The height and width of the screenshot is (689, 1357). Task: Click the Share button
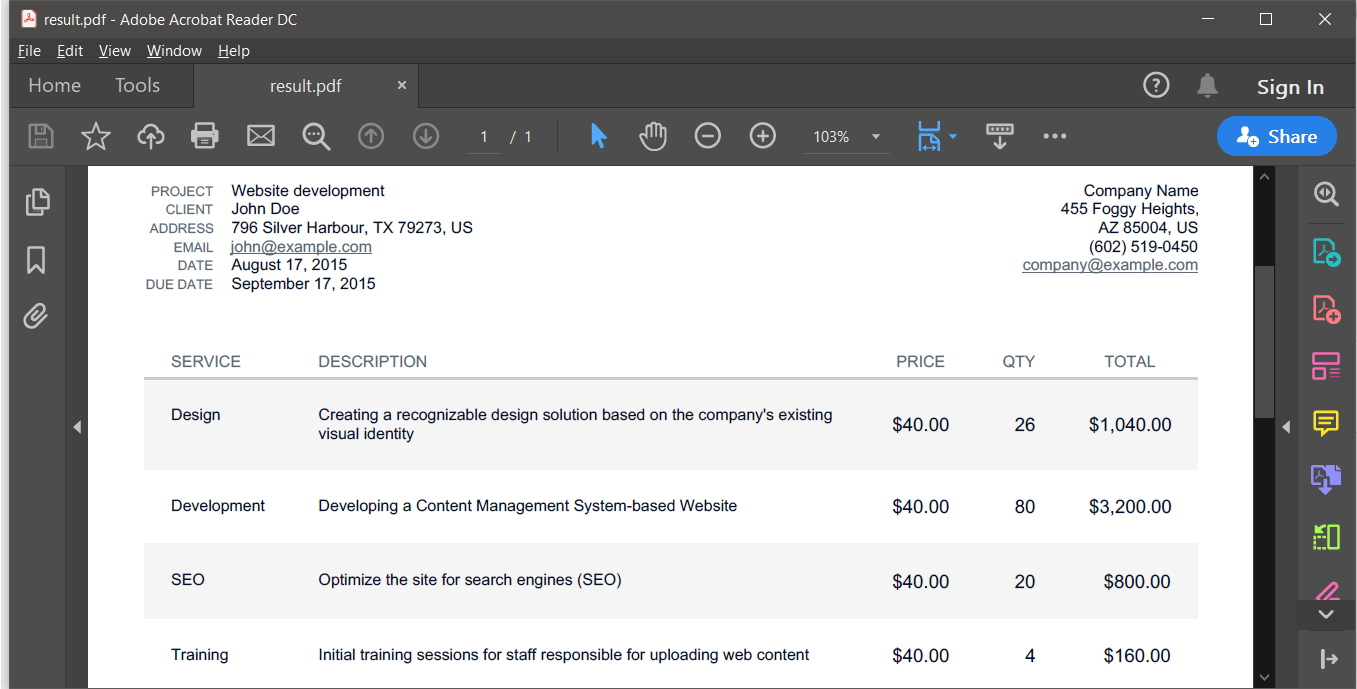(1277, 136)
